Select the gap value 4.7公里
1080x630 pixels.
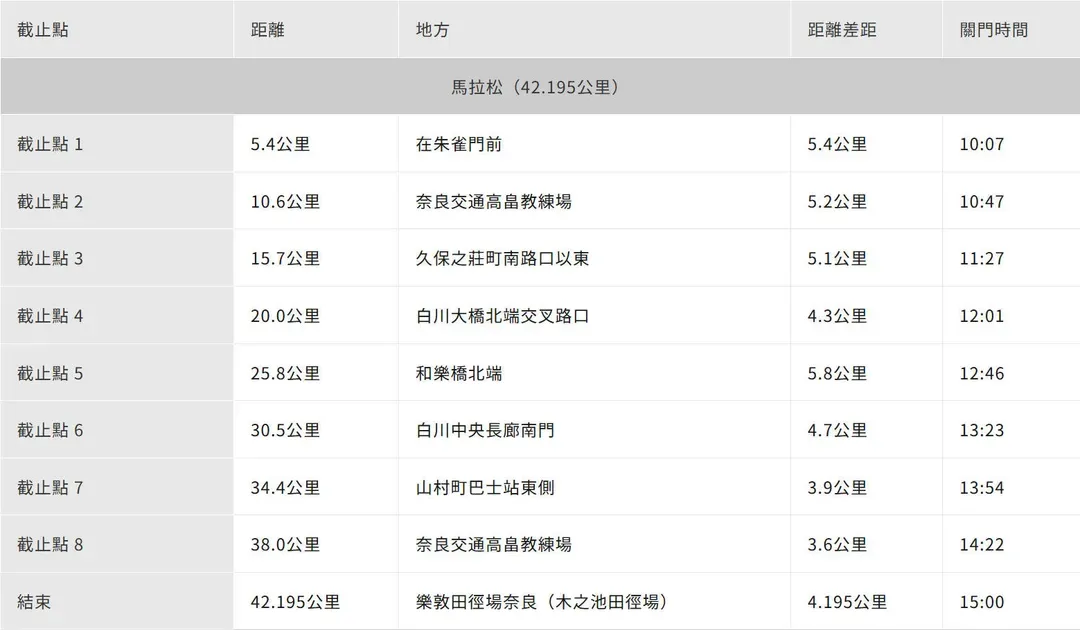pos(837,430)
